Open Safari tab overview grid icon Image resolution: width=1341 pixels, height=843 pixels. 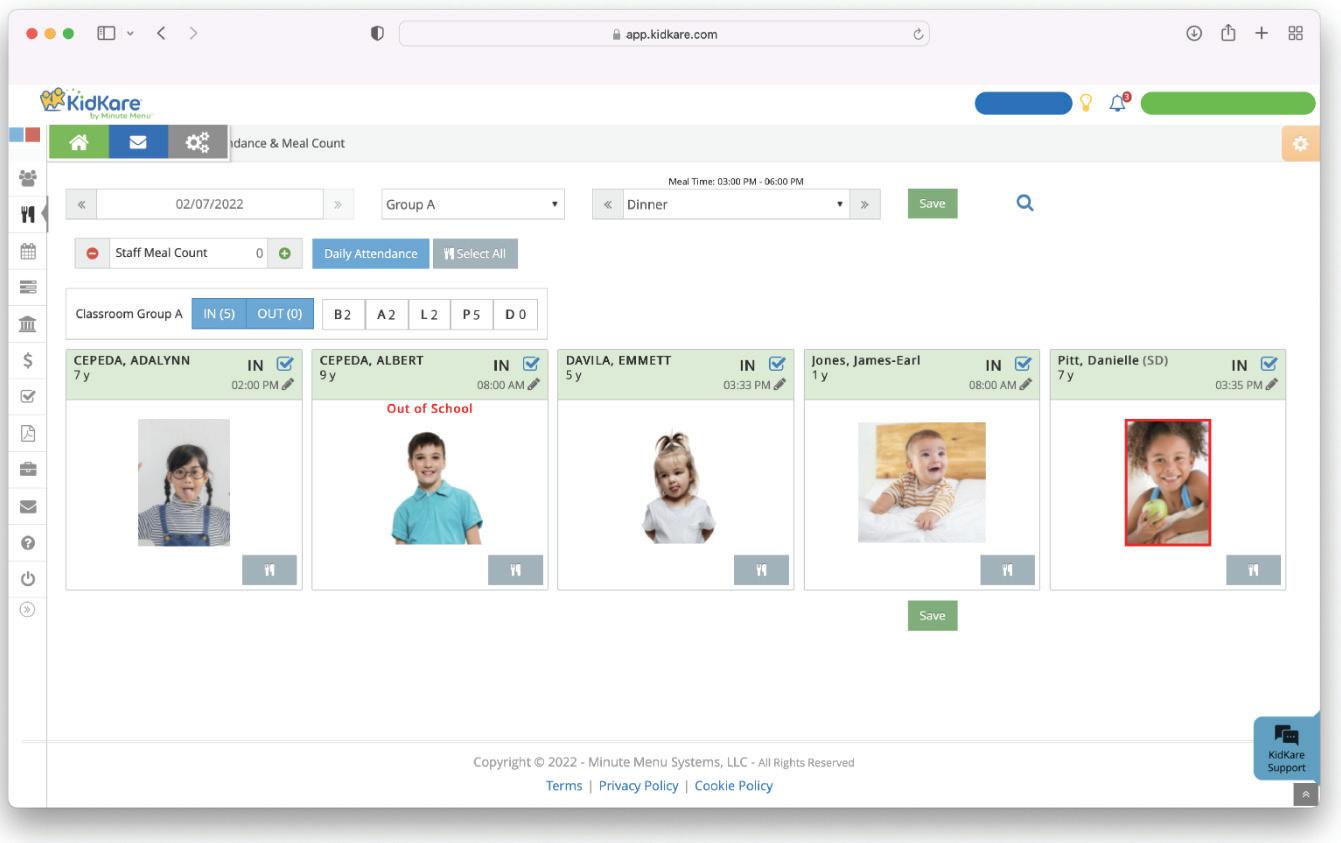coord(1296,33)
